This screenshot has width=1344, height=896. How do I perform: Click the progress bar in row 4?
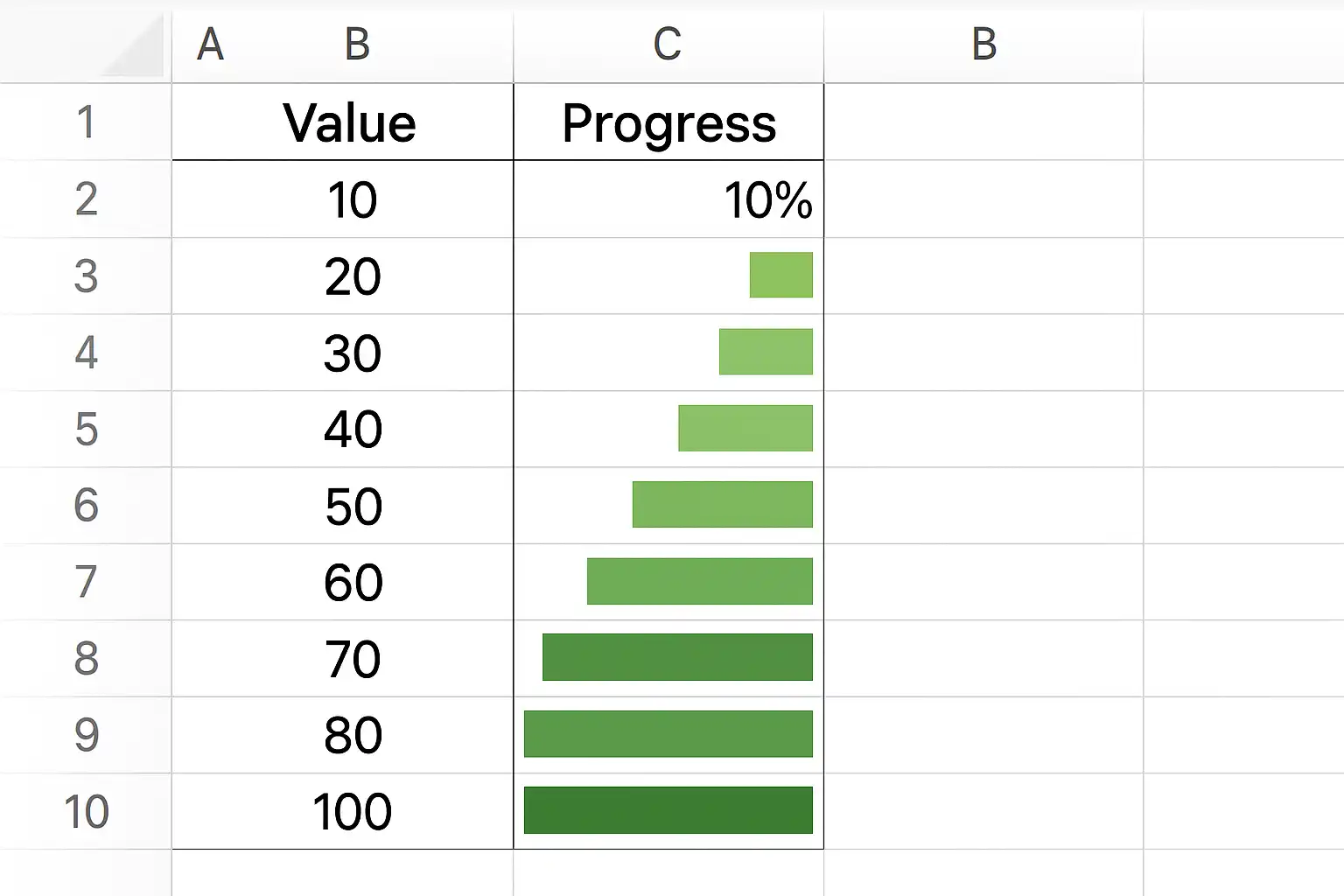coord(766,352)
